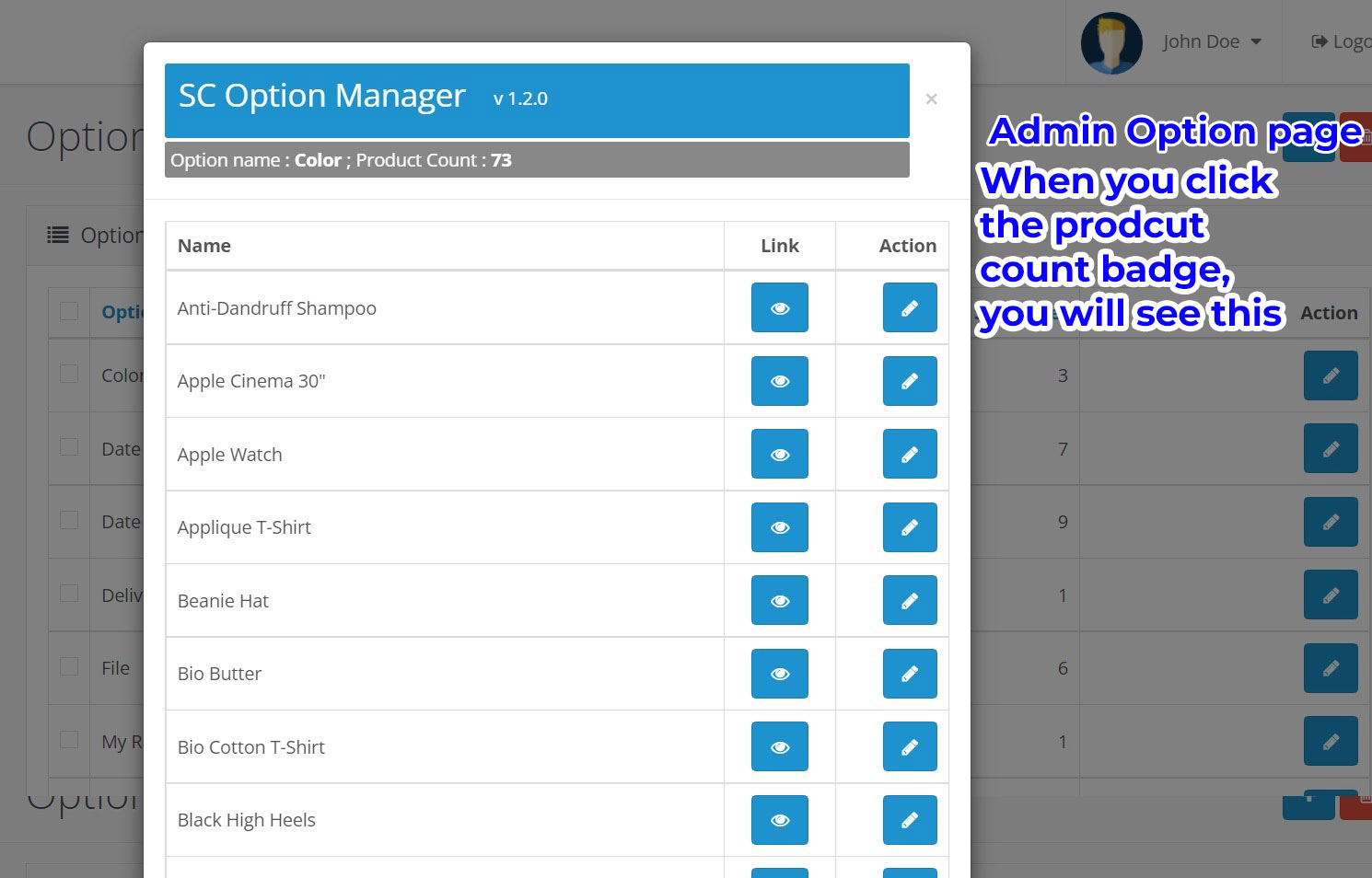Edit the Bio Butter product
Screen dimensions: 1372x878
[909, 674]
